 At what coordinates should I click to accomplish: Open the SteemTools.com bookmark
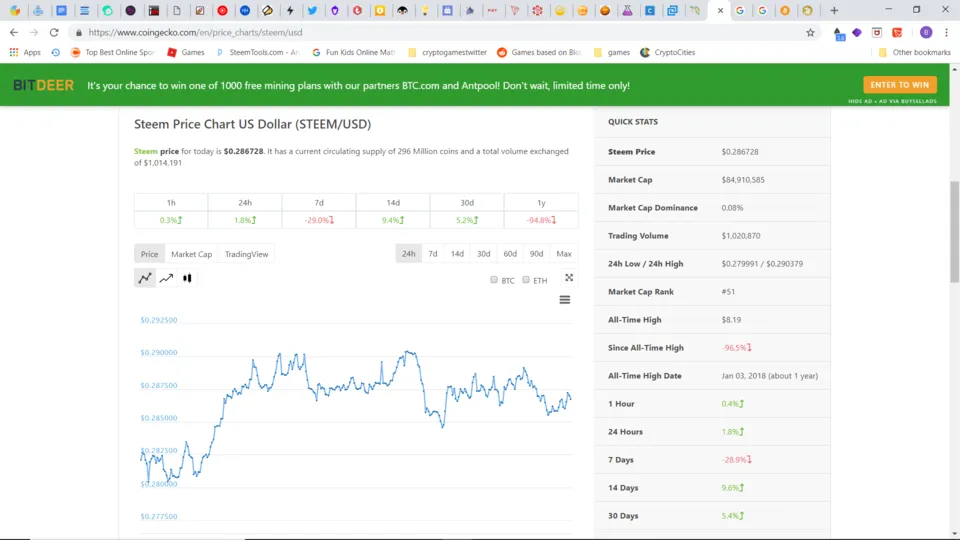tap(257, 53)
